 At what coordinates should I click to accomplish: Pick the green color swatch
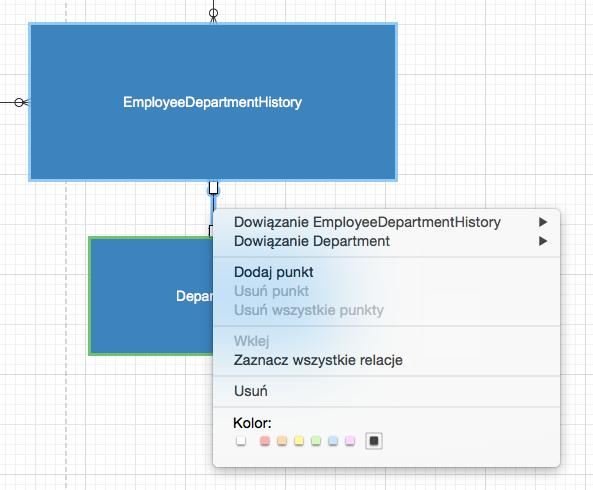click(x=316, y=441)
